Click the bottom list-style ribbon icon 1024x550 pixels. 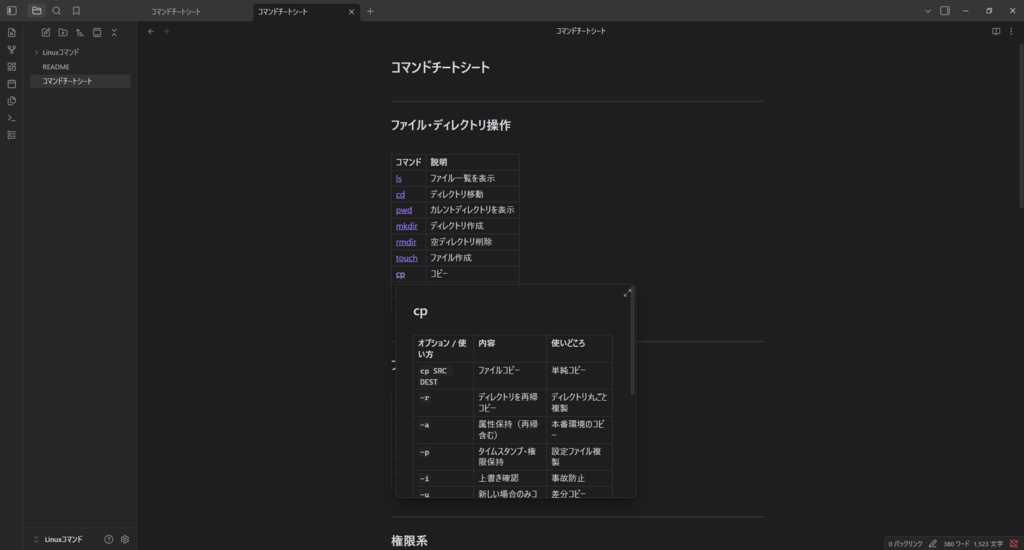12,135
